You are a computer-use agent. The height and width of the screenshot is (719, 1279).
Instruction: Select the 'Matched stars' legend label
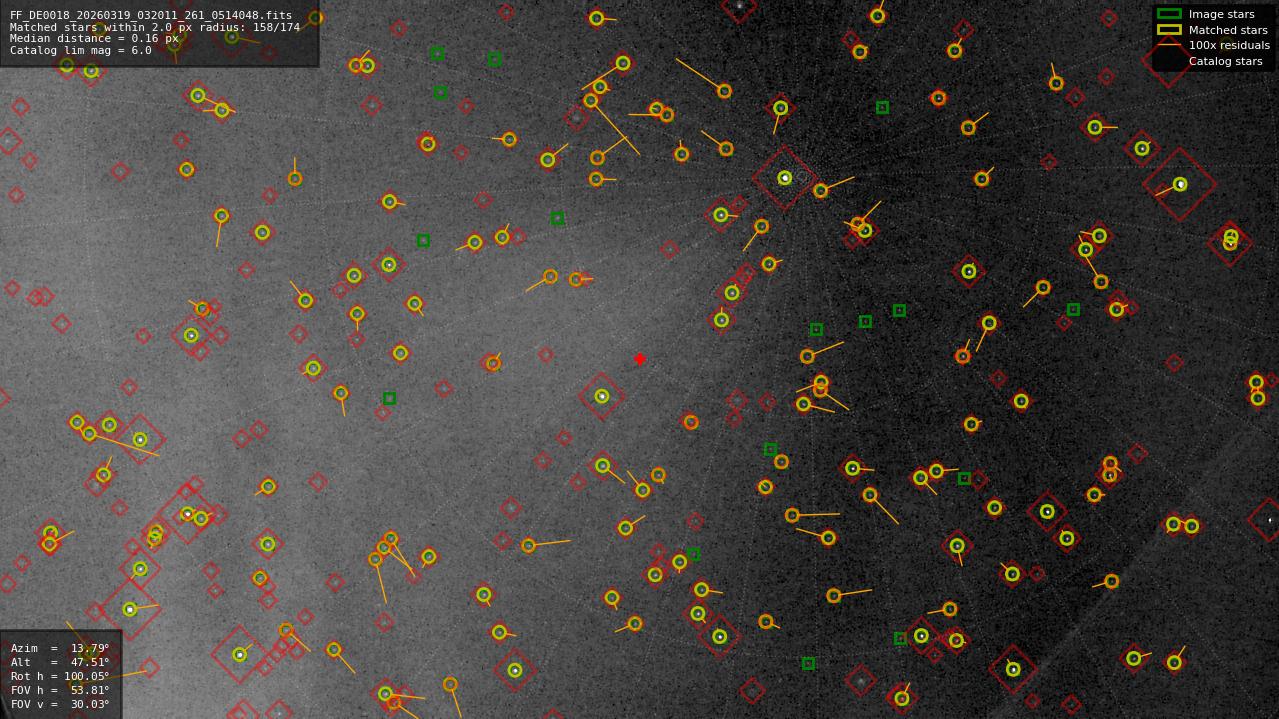(1228, 30)
